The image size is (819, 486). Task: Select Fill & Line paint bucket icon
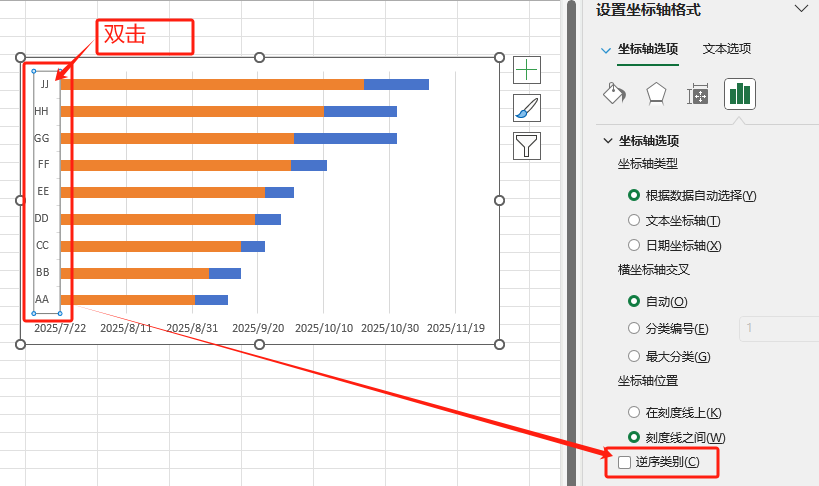point(614,94)
